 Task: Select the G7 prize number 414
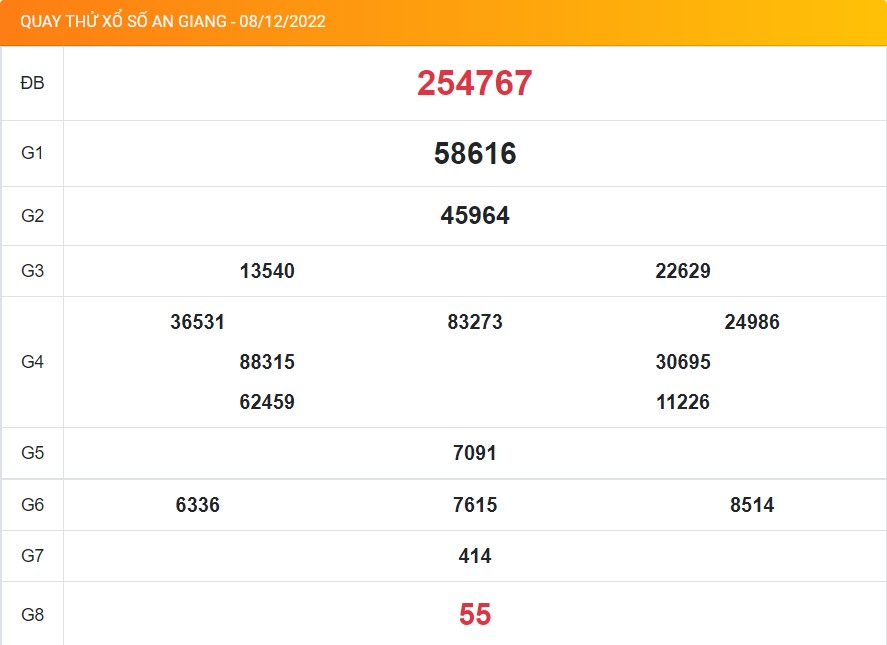point(474,556)
